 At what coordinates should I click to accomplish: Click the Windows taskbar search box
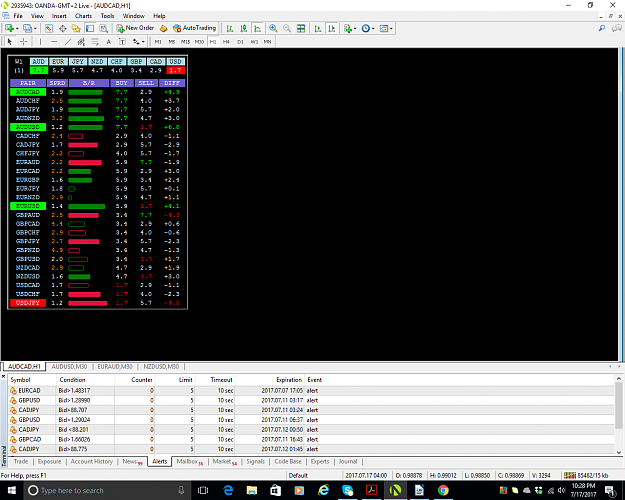[108, 490]
